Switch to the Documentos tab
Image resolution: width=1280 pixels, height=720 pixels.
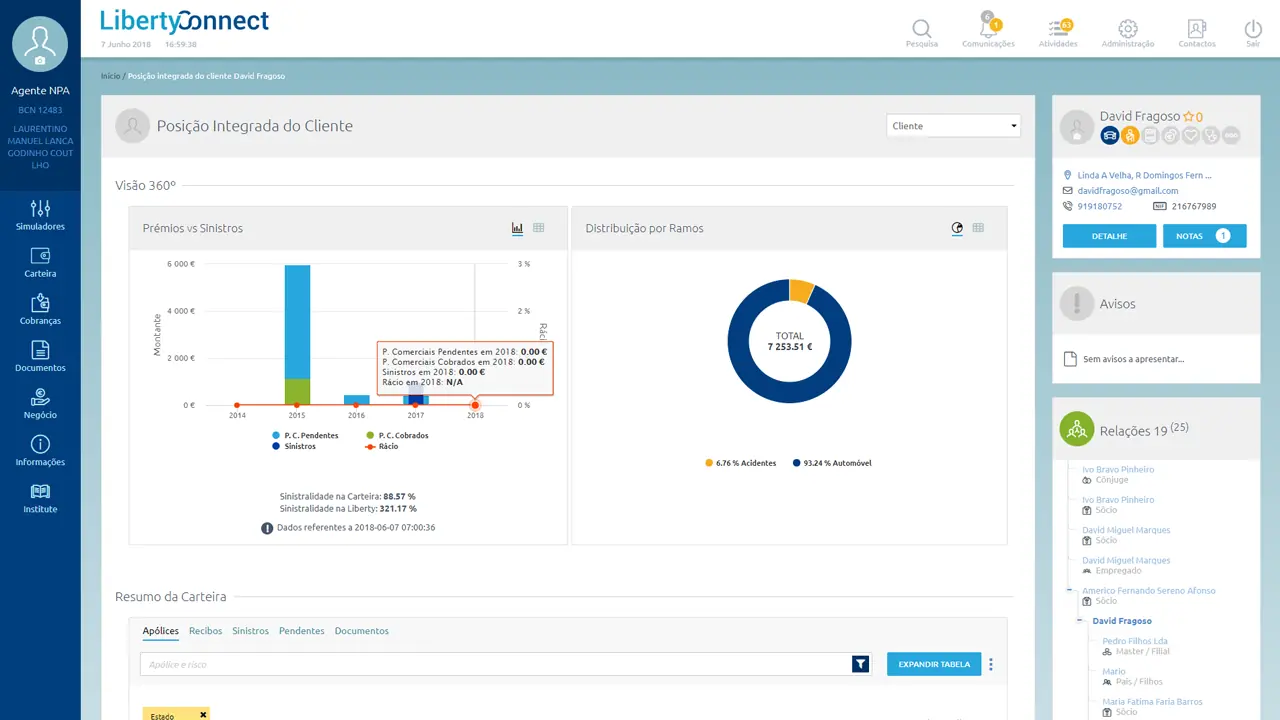click(362, 631)
